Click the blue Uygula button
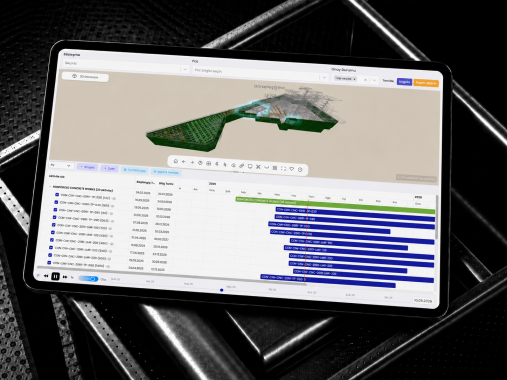Image resolution: width=507 pixels, height=380 pixels. 404,82
